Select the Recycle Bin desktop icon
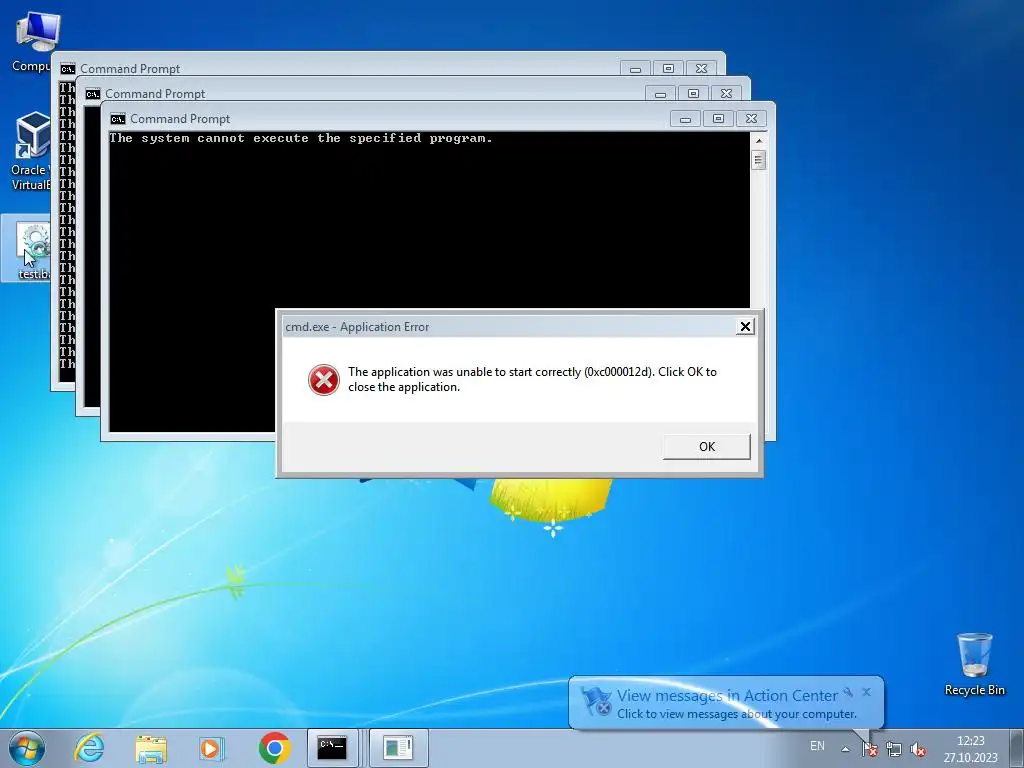The width and height of the screenshot is (1024, 768). (974, 665)
